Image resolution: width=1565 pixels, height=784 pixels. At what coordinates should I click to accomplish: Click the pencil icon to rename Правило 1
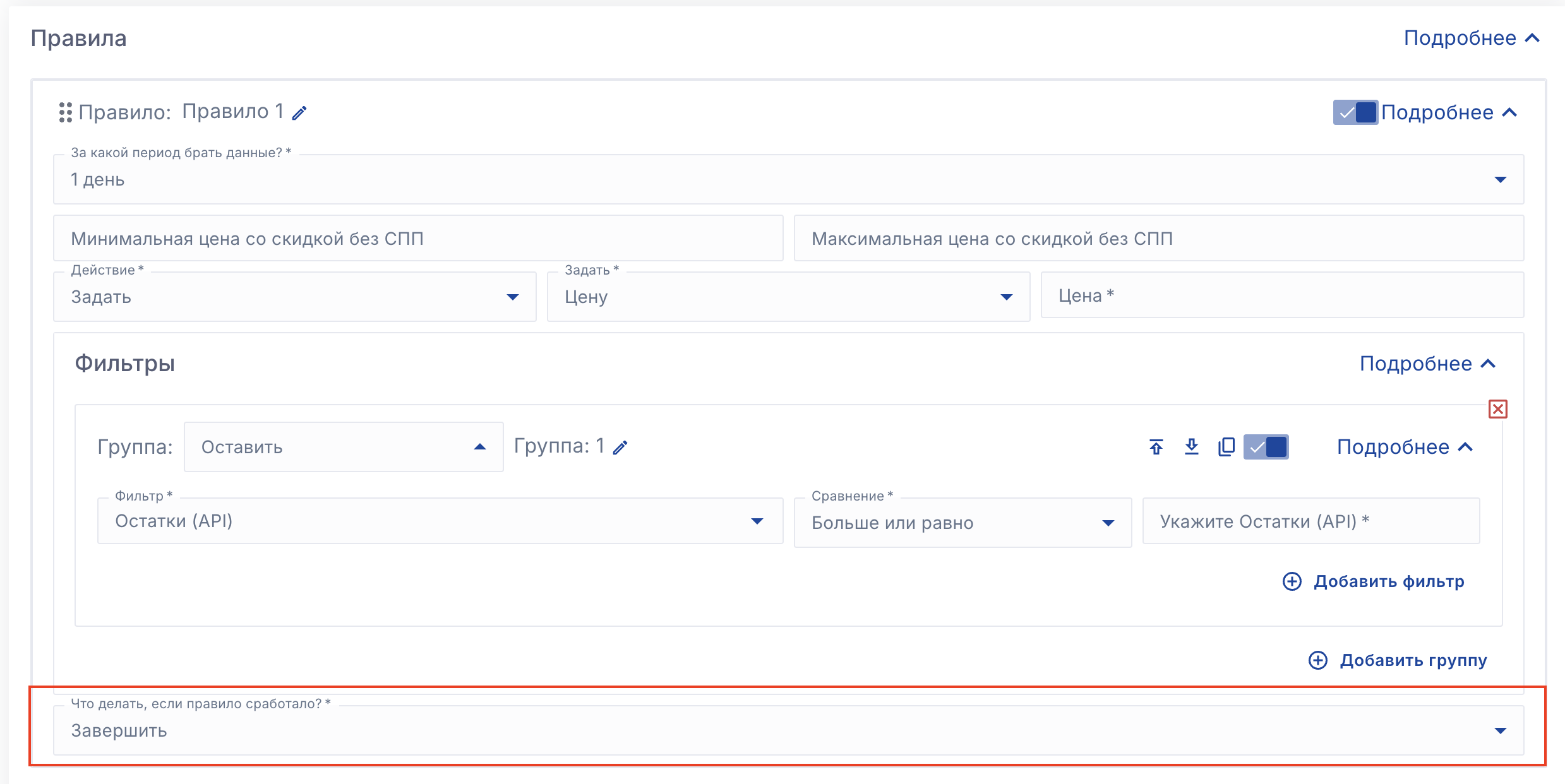click(299, 113)
